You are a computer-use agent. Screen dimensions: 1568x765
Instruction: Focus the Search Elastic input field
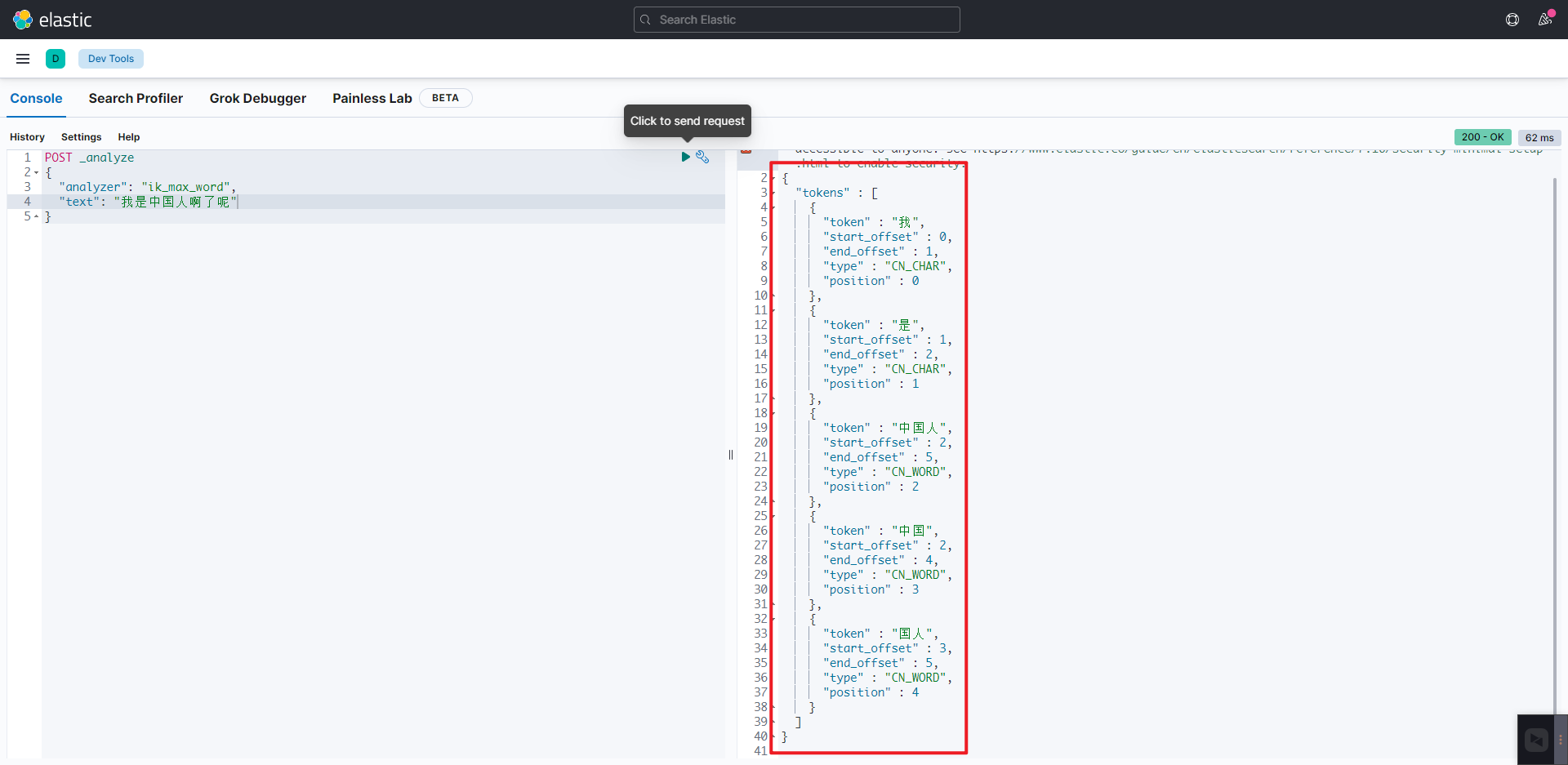tap(797, 20)
